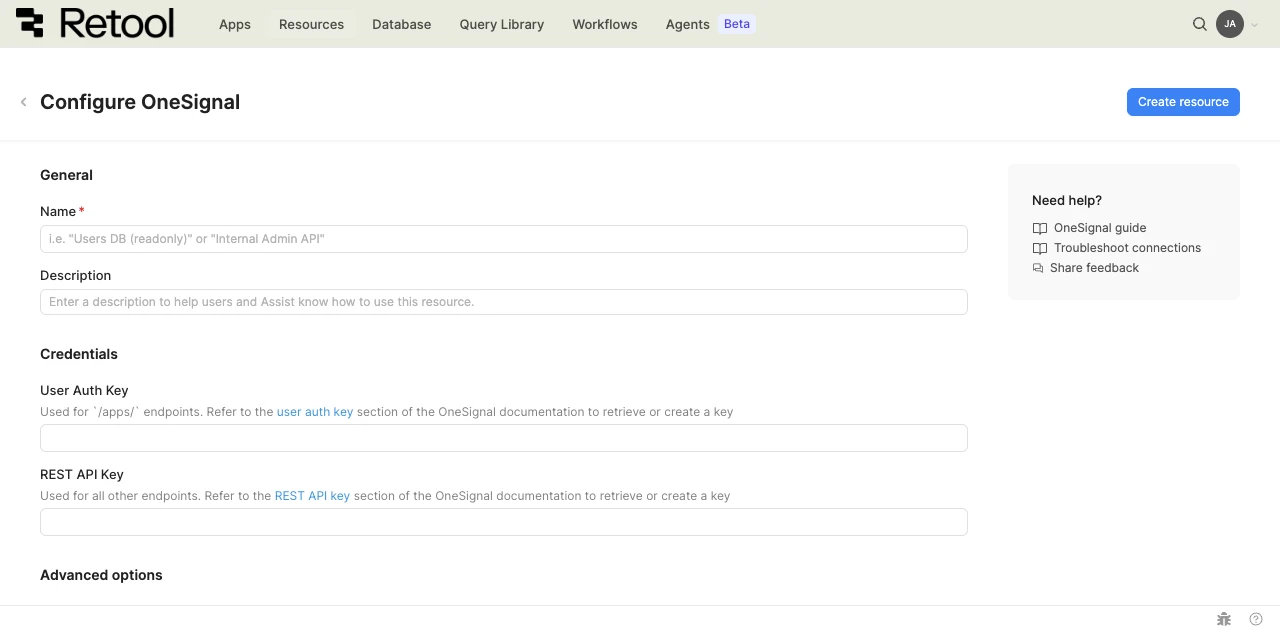Viewport: 1280px width, 633px height.
Task: Follow the REST API key documentation link
Action: 312,496
